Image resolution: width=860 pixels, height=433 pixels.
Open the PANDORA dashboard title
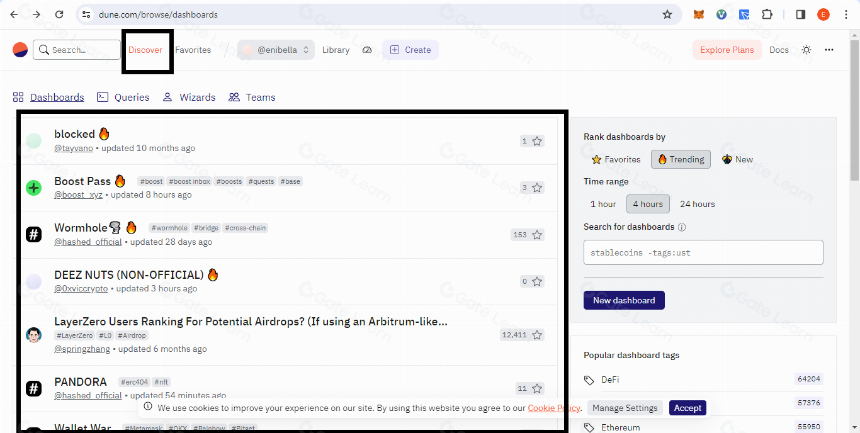pyautogui.click(x=81, y=381)
